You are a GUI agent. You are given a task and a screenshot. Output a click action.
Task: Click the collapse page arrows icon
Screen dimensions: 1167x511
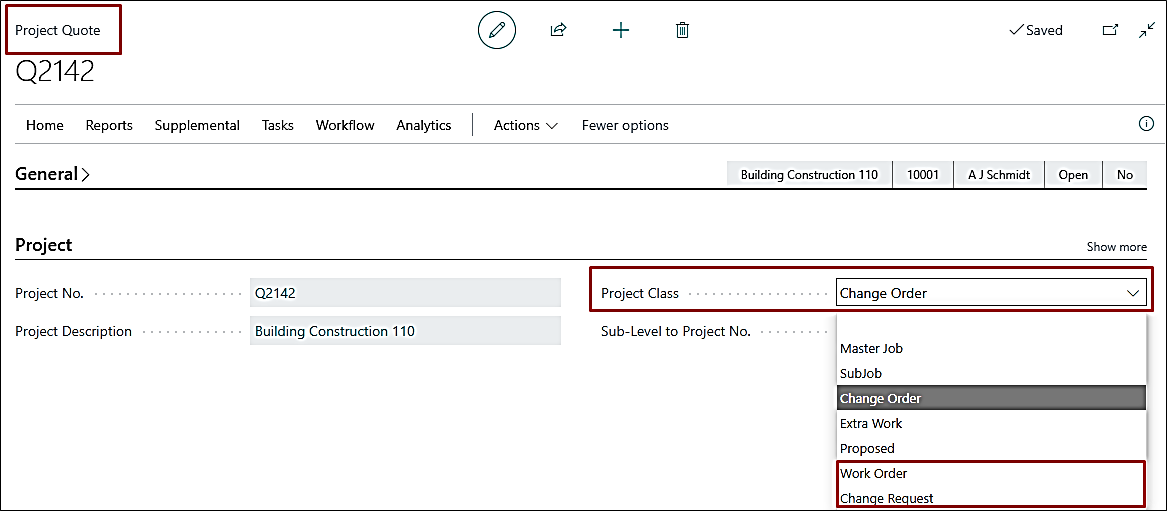(x=1147, y=30)
